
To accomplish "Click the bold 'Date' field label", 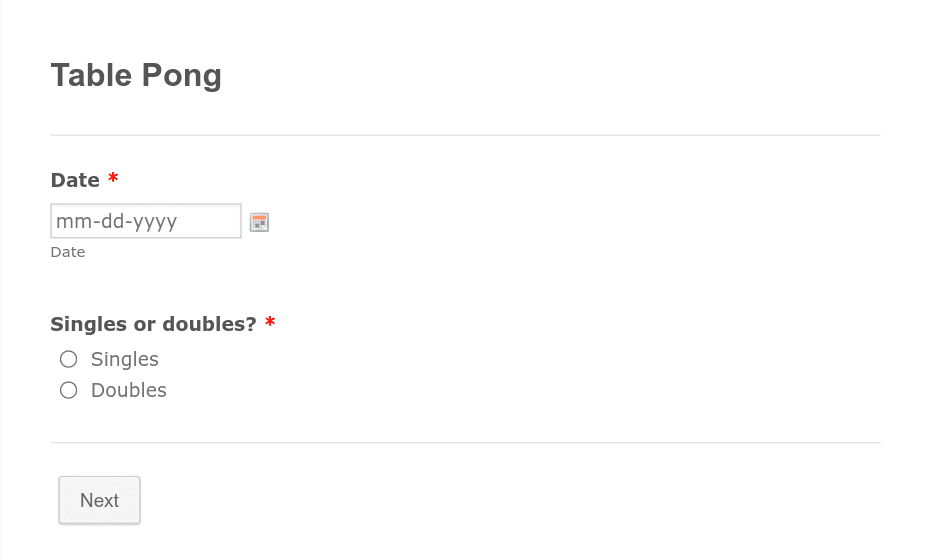I will [75, 180].
